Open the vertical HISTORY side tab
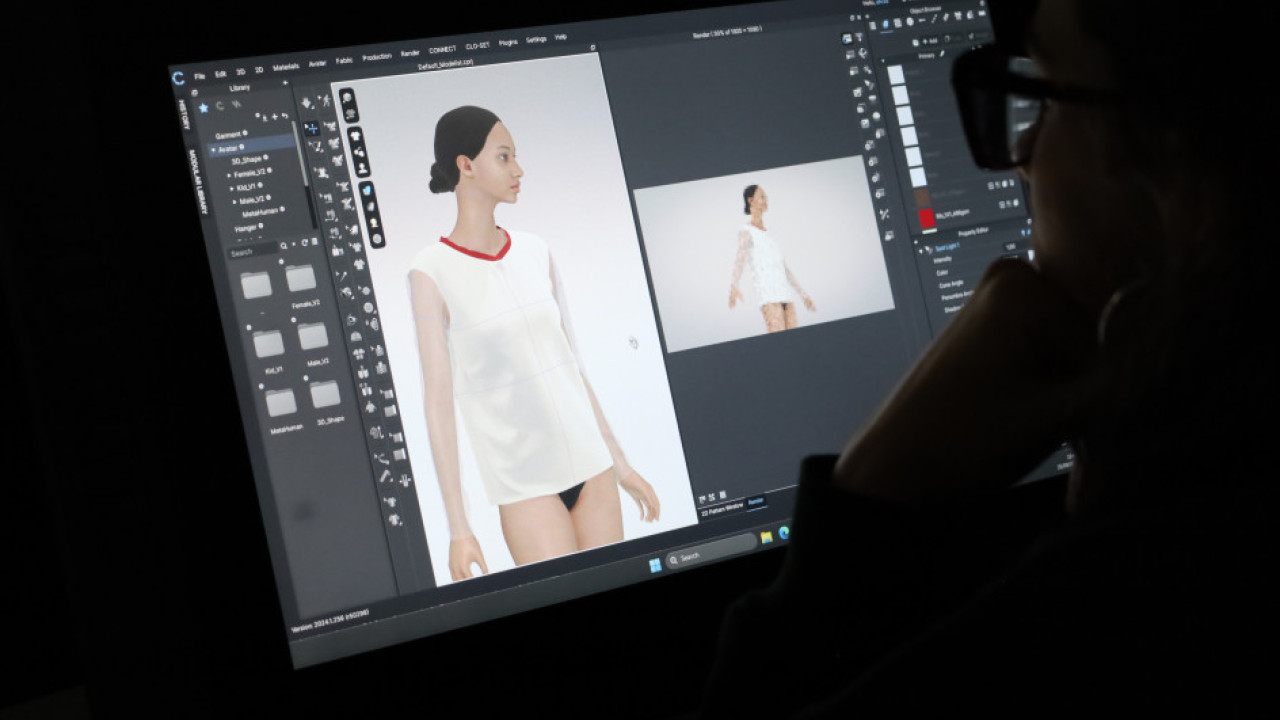 click(x=183, y=113)
